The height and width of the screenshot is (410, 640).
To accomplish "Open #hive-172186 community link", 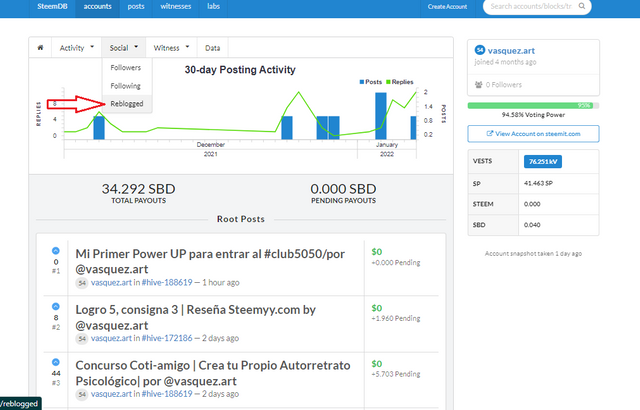I will pyautogui.click(x=167, y=338).
